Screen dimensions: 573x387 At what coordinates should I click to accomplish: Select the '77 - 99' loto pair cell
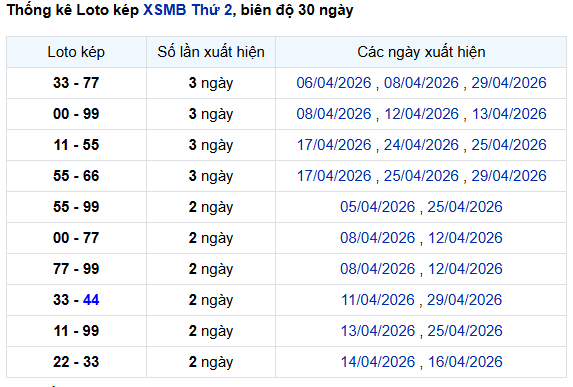(x=76, y=269)
